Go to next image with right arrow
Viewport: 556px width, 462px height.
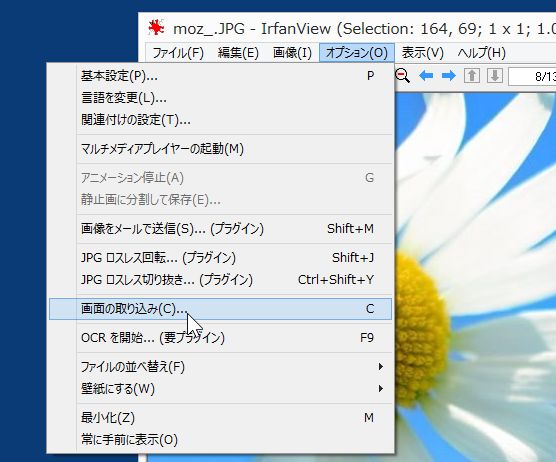[x=449, y=76]
